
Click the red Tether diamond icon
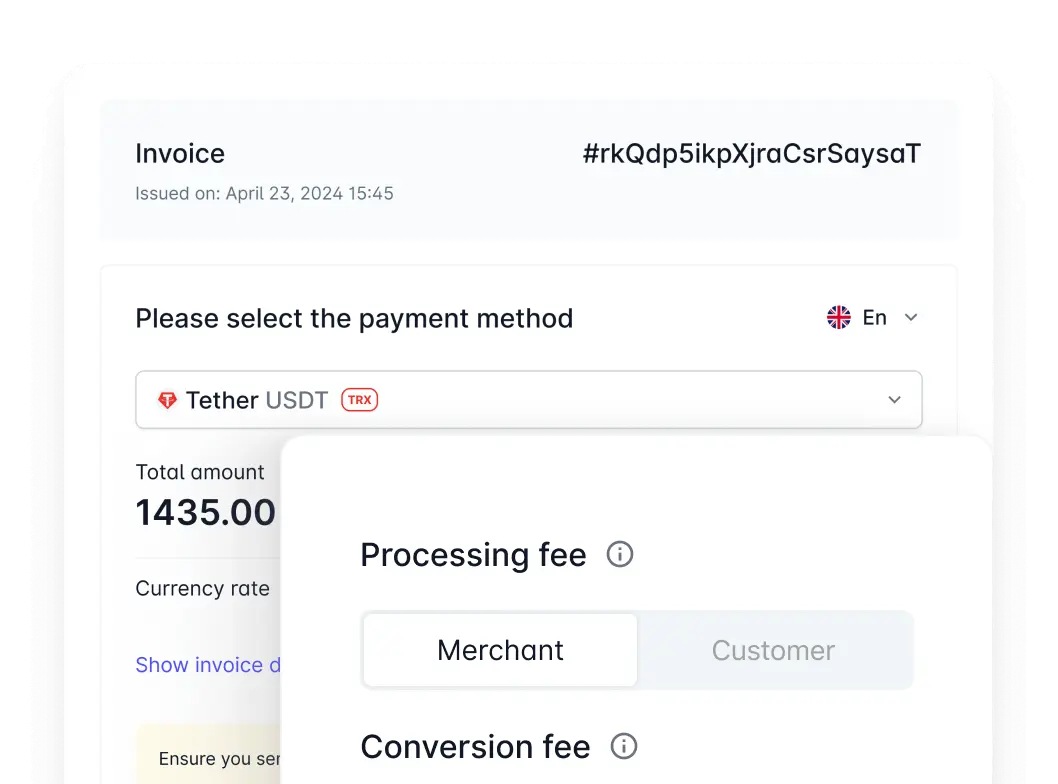[x=167, y=400]
